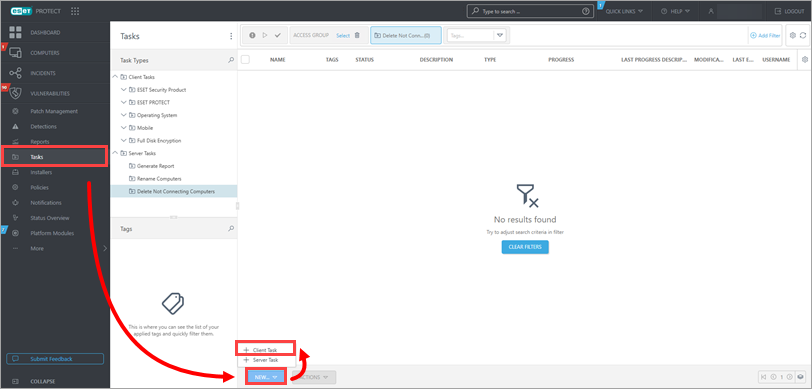
Task: Click the refresh icon in top toolbar
Action: pyautogui.click(x=803, y=35)
